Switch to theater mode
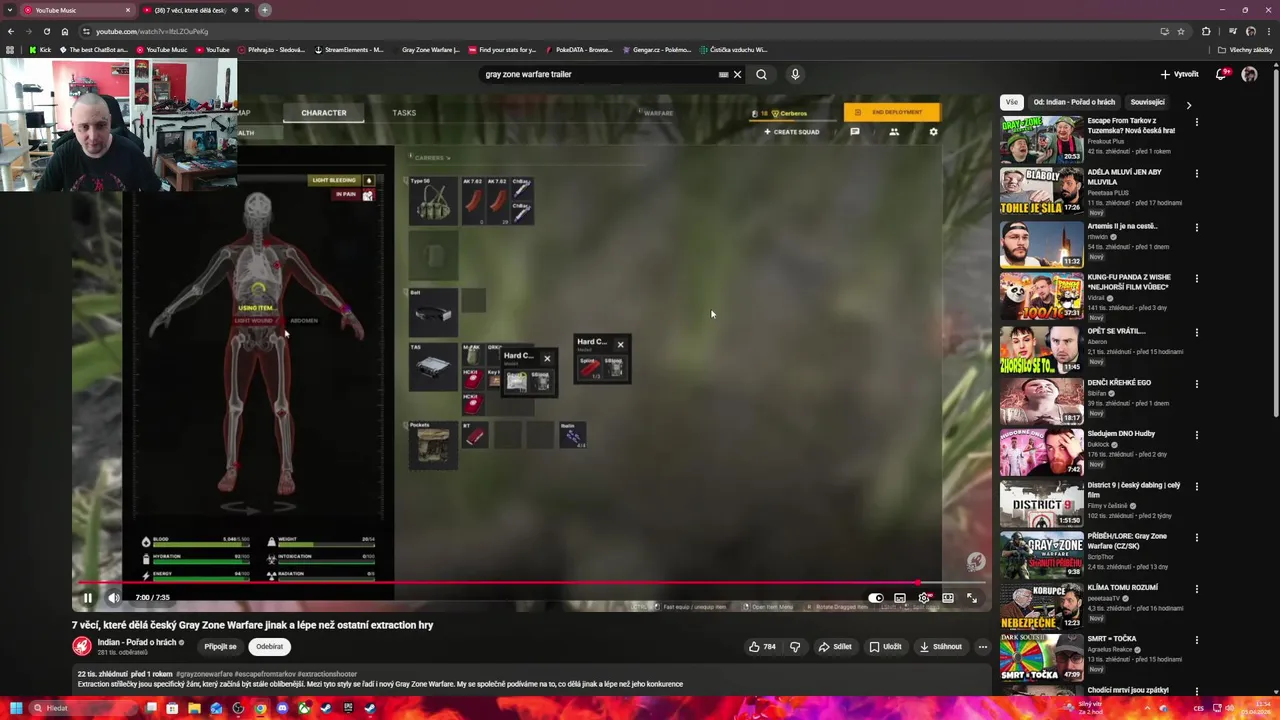The height and width of the screenshot is (720, 1280). click(948, 598)
